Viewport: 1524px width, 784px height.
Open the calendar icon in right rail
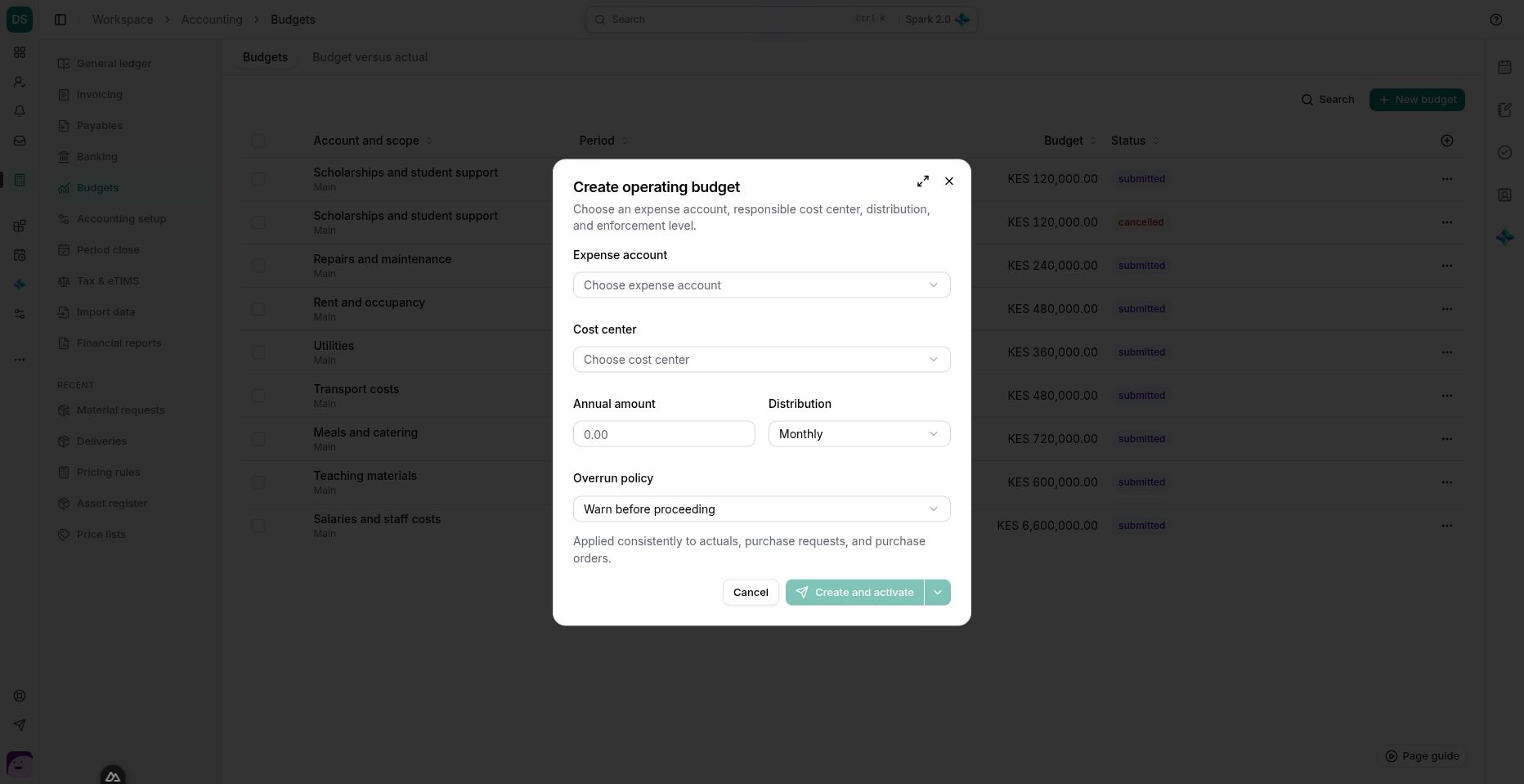click(1504, 67)
